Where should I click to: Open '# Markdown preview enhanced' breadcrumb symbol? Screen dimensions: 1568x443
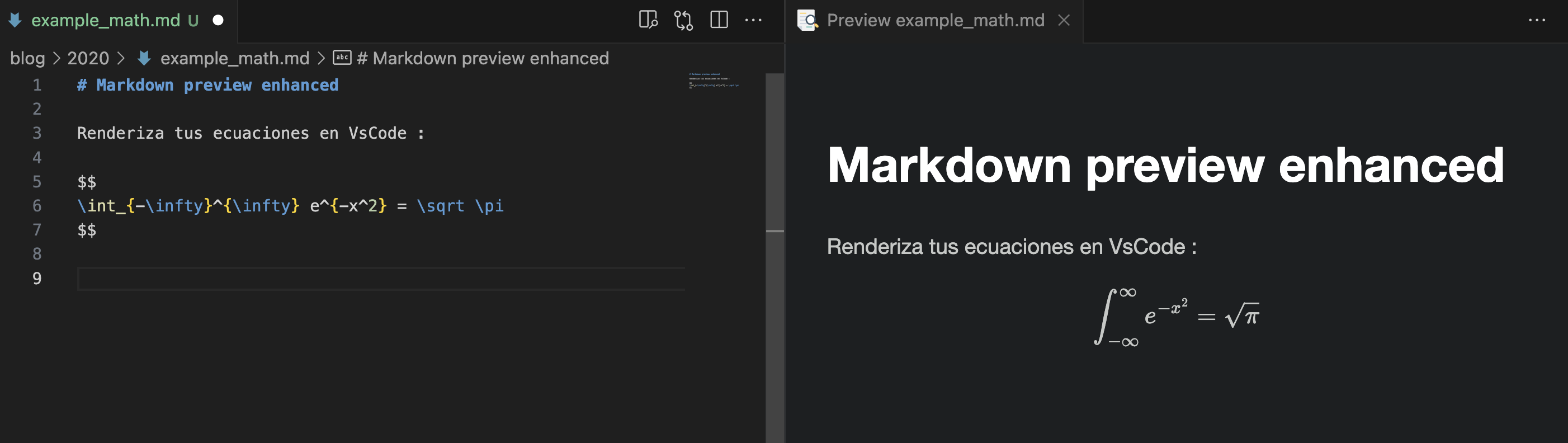[x=482, y=58]
